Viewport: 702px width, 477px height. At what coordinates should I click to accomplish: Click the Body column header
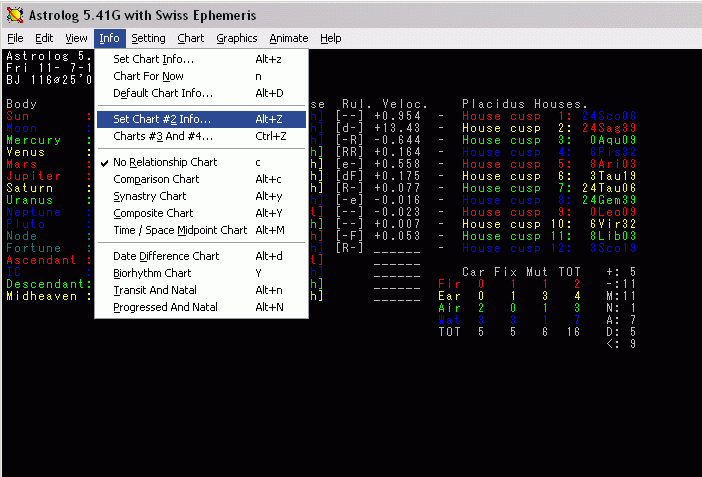21,104
